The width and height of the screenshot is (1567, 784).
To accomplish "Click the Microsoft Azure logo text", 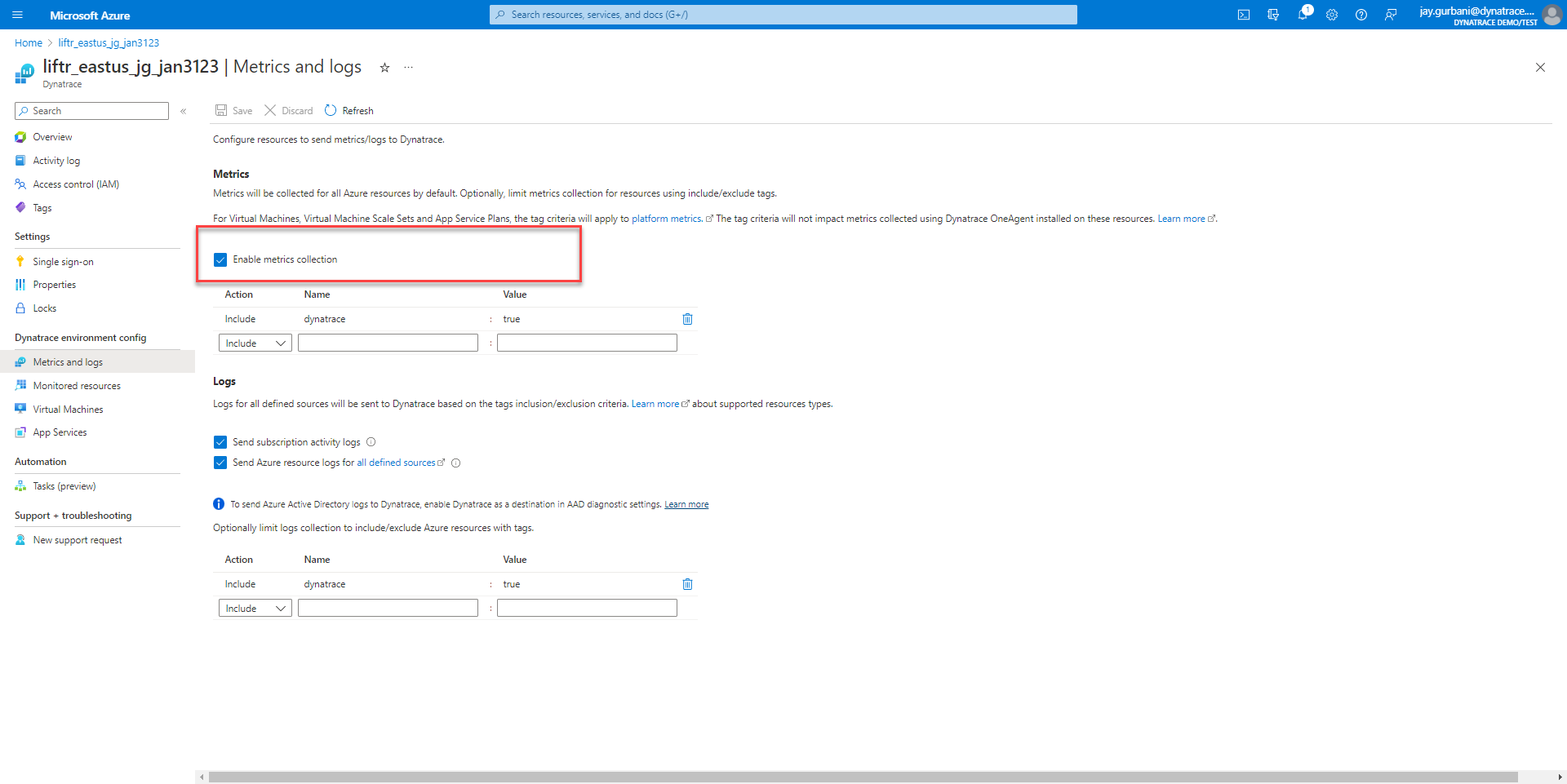I will point(90,16).
